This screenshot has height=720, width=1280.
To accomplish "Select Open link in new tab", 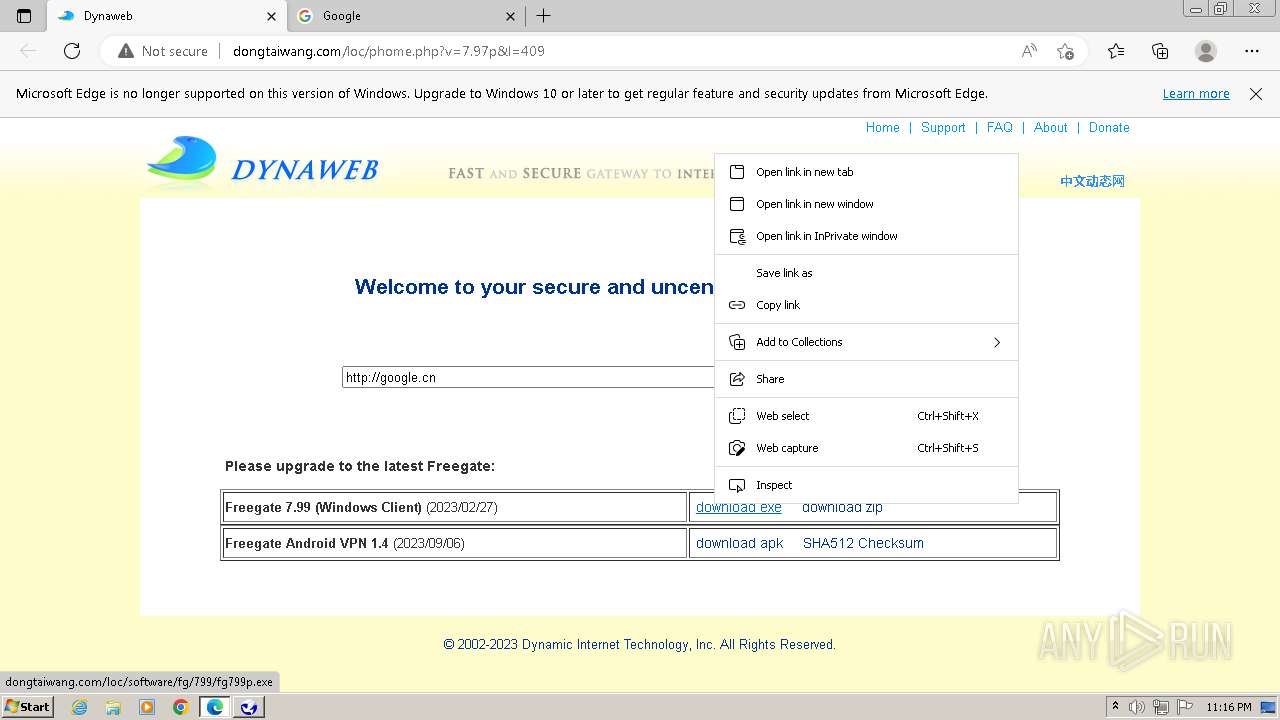I will (x=866, y=172).
